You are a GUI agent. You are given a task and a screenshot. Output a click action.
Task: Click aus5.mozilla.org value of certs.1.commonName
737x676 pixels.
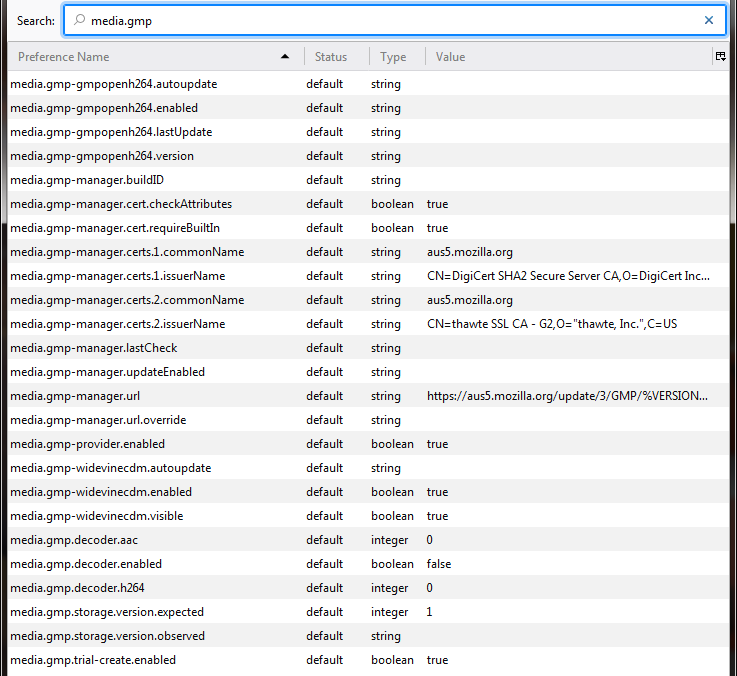tap(470, 252)
